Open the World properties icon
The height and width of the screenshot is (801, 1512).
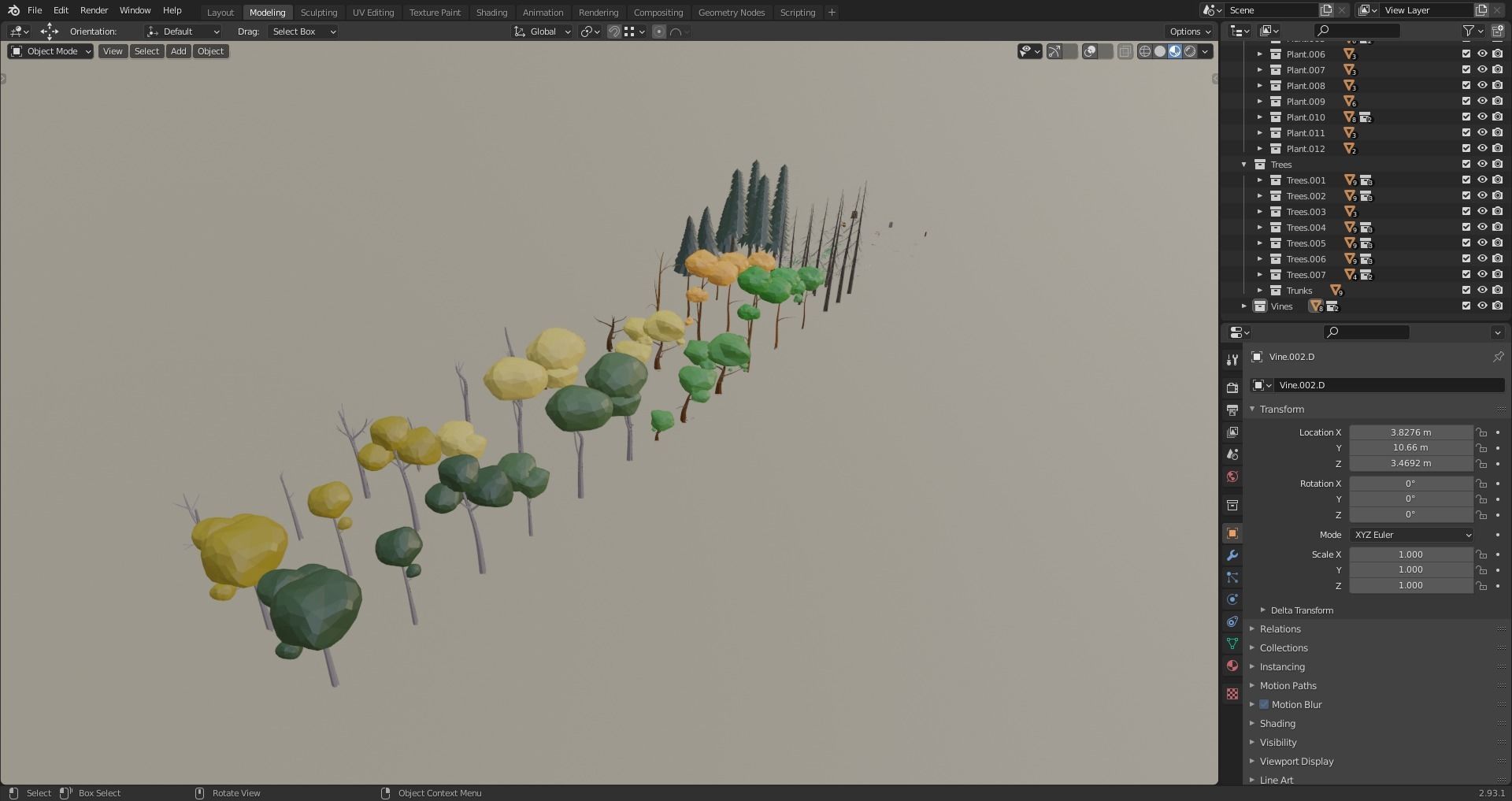(1232, 477)
